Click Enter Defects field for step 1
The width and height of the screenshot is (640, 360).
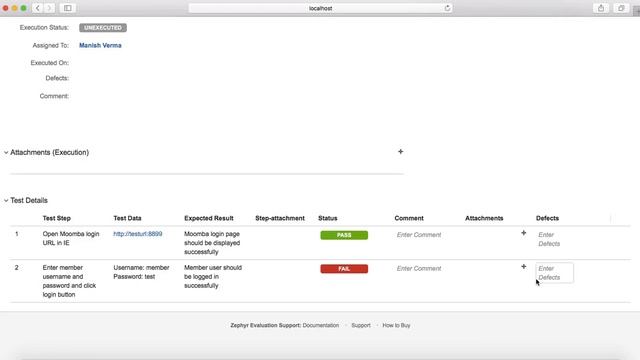tap(549, 239)
